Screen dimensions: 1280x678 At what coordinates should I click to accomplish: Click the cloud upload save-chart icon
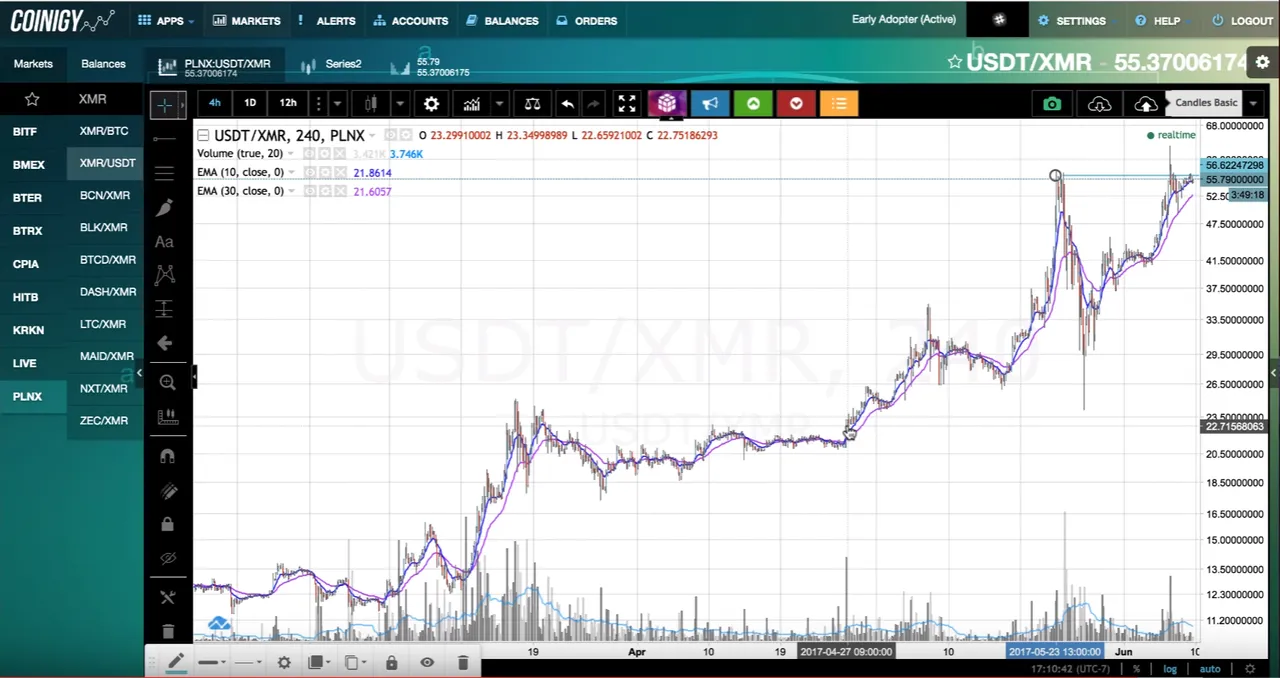point(1146,103)
